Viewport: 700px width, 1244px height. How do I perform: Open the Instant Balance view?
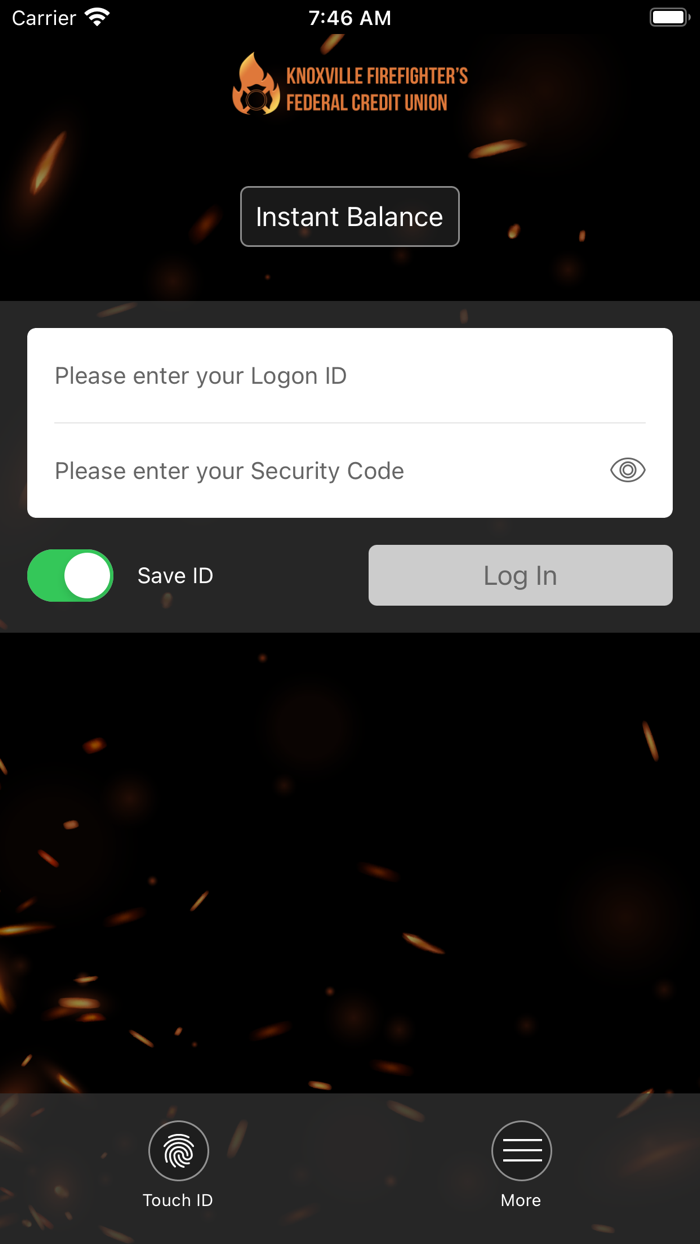(350, 216)
